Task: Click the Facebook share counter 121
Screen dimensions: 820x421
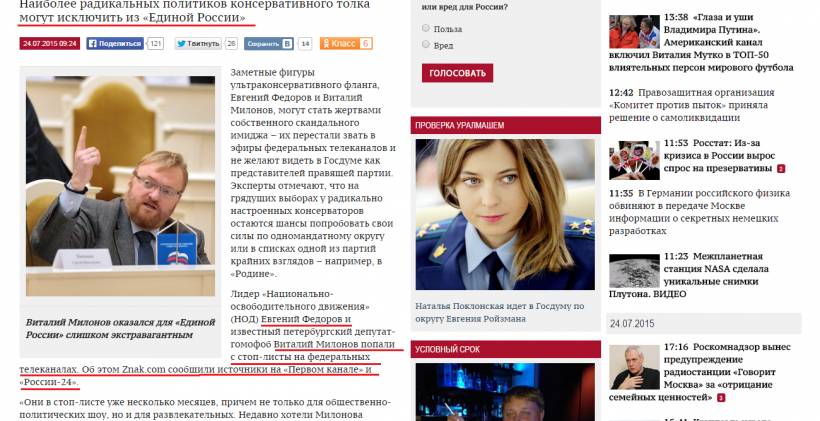Action: (x=155, y=43)
